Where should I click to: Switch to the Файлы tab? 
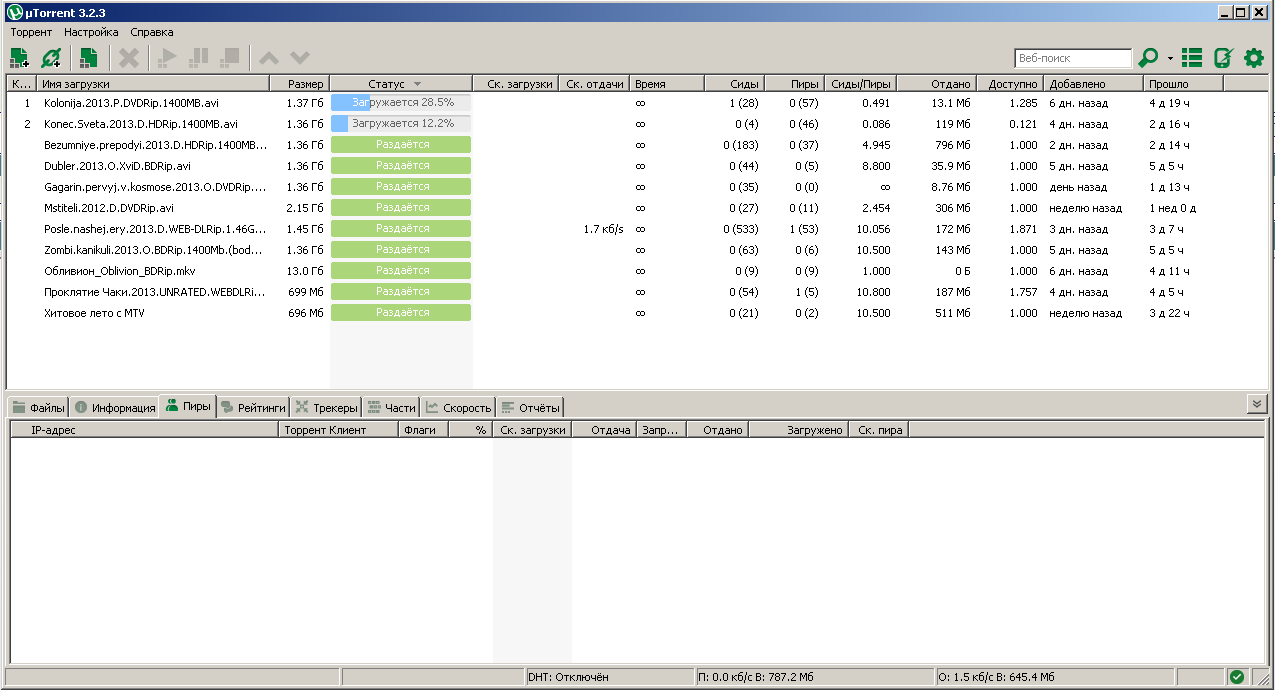pos(38,407)
